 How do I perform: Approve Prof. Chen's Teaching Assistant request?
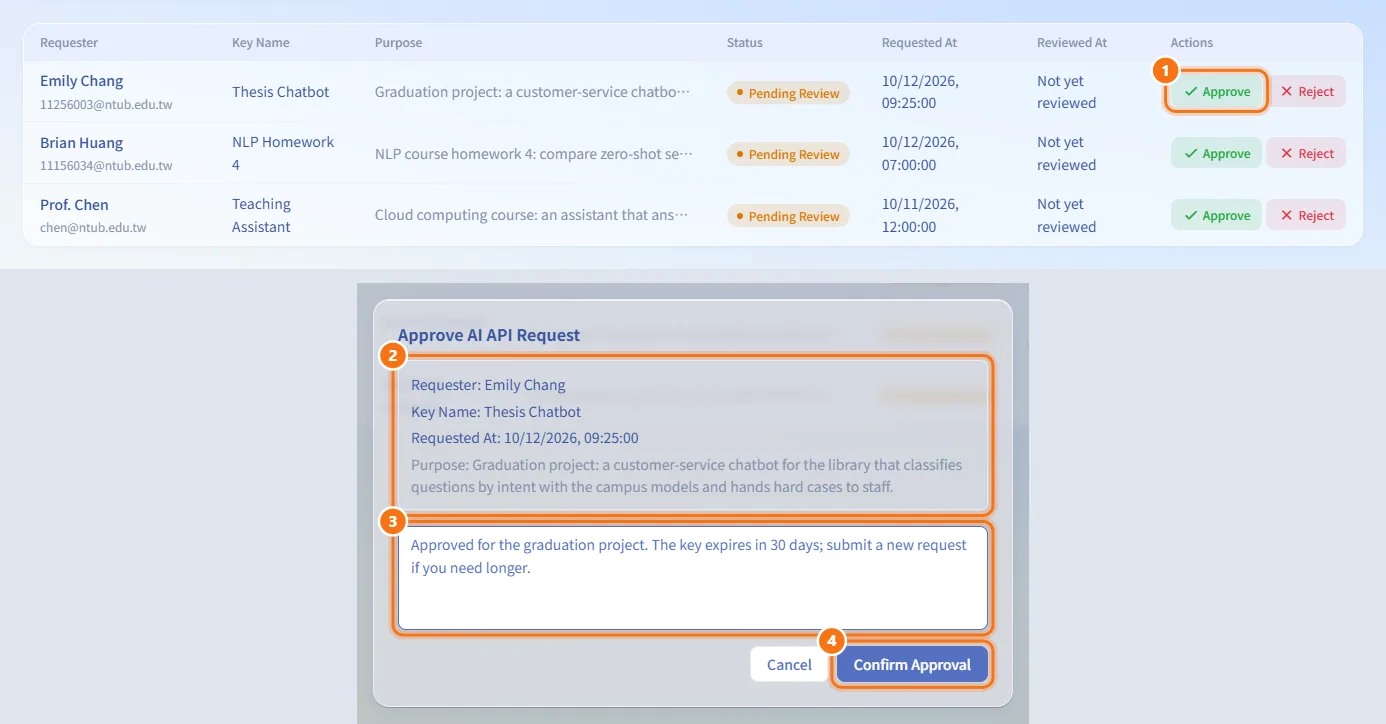pyautogui.click(x=1216, y=215)
